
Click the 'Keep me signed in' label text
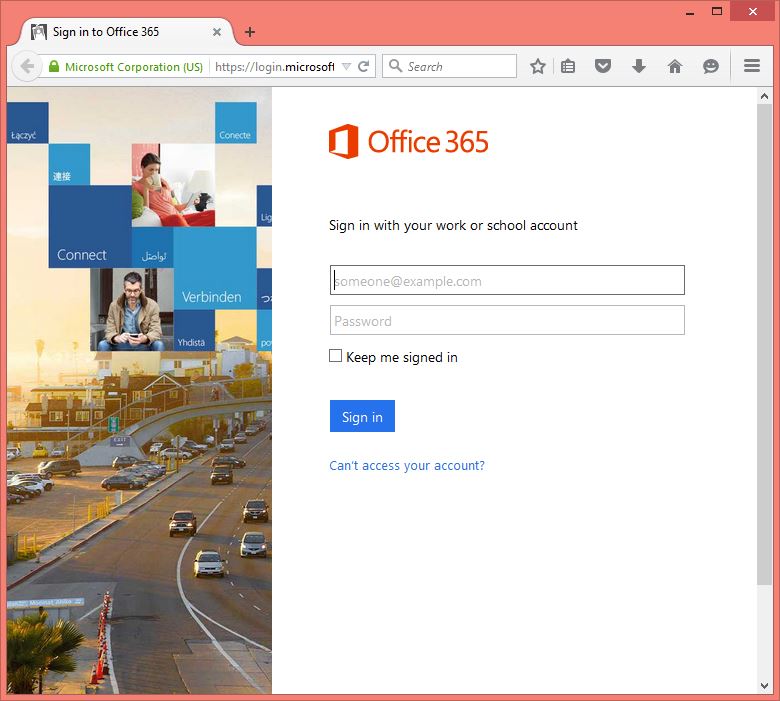click(402, 357)
